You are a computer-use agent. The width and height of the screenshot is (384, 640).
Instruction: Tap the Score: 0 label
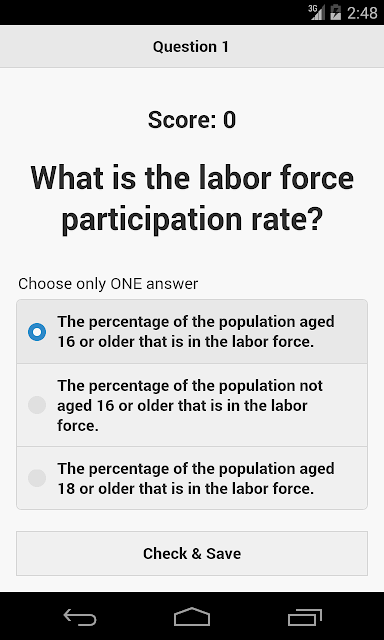[192, 120]
